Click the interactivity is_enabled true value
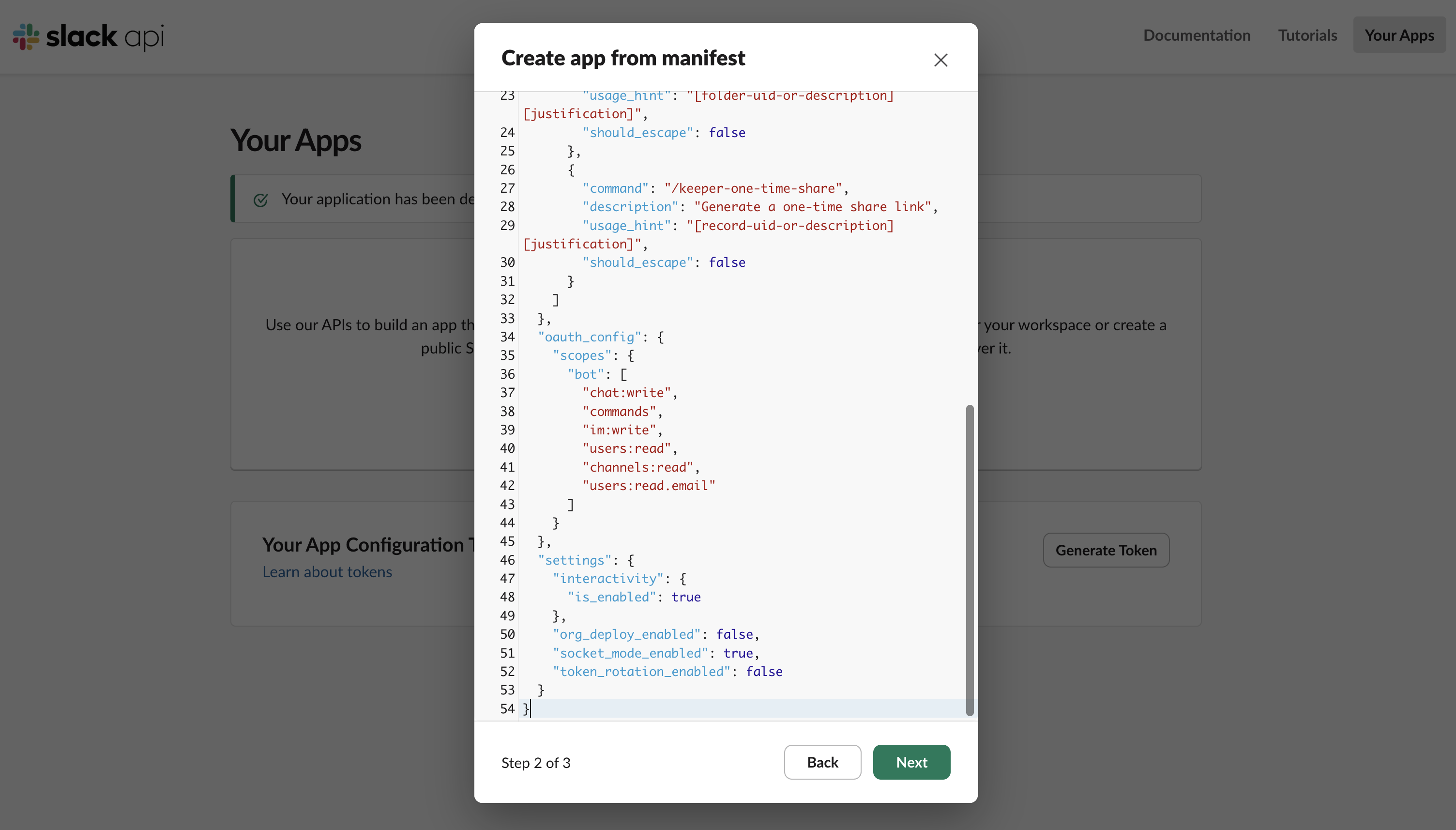 point(685,597)
